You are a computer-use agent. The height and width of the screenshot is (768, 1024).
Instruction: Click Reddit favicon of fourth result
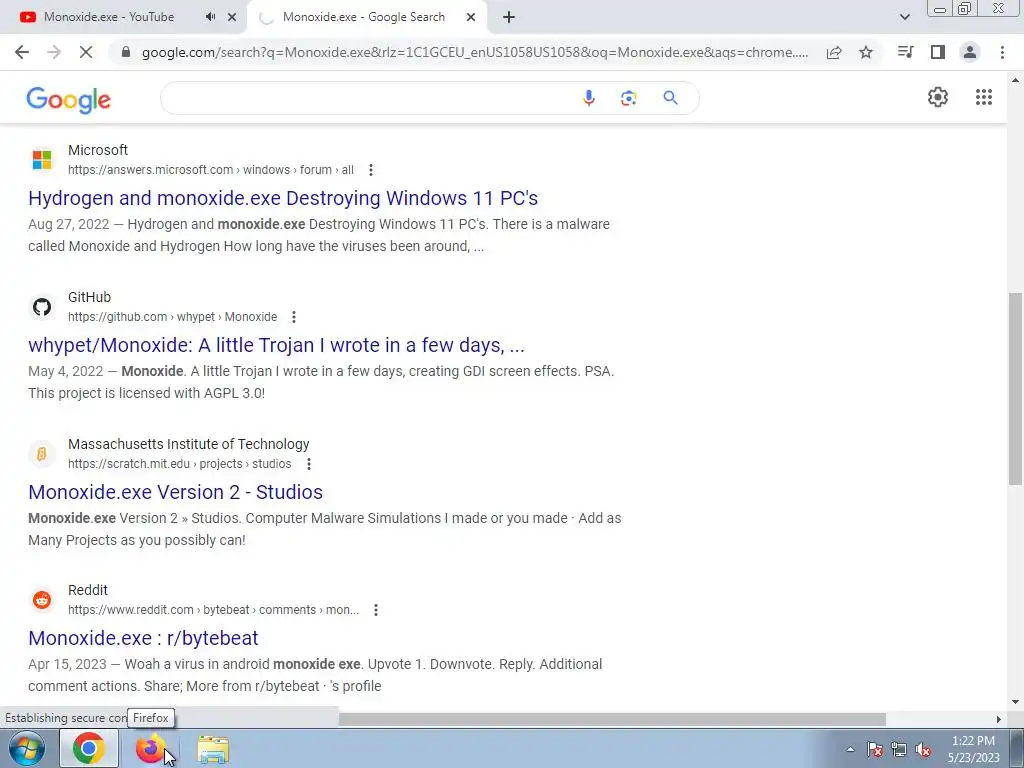[x=42, y=600]
